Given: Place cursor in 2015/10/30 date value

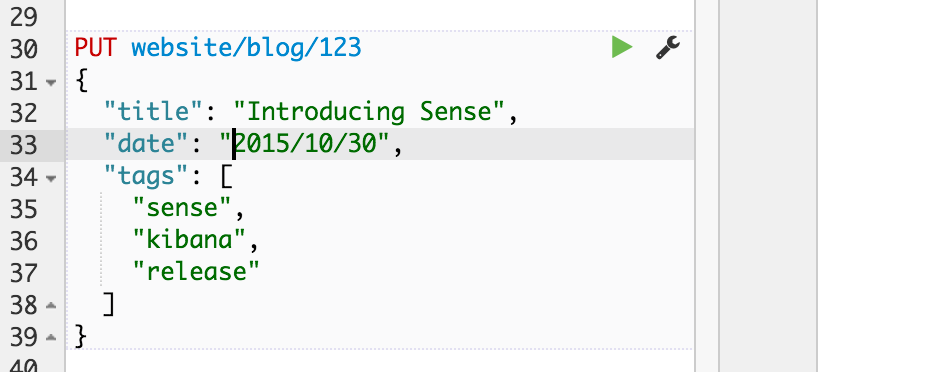Looking at the screenshot, I should [x=306, y=144].
